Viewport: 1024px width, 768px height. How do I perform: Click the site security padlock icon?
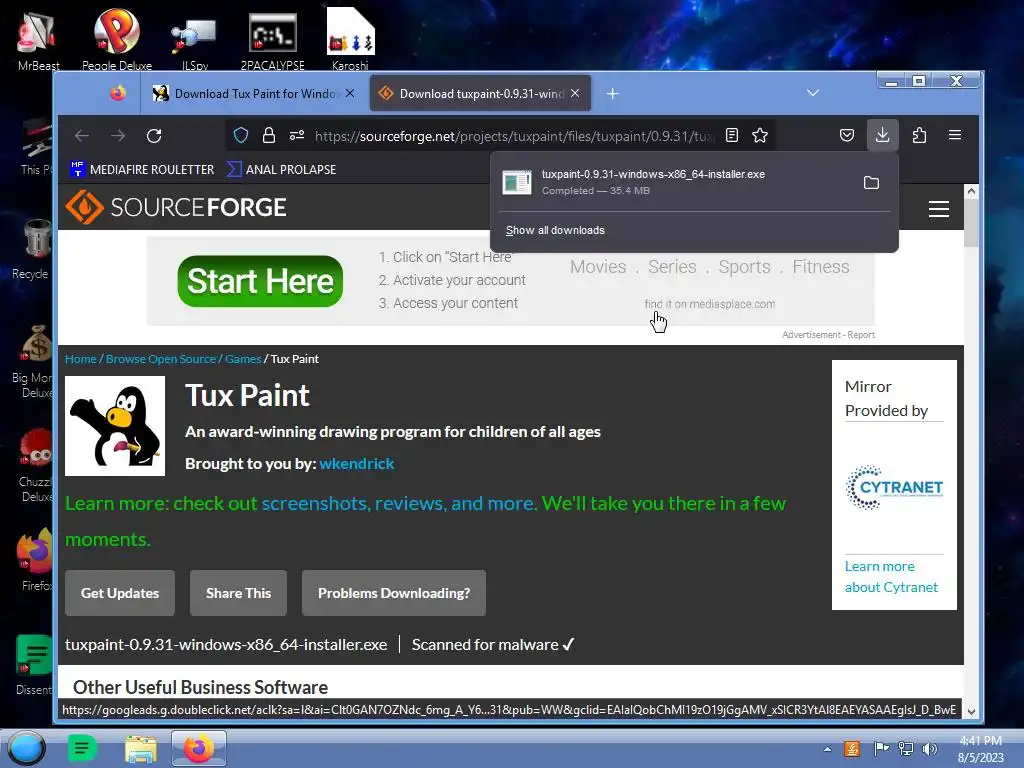tap(268, 135)
